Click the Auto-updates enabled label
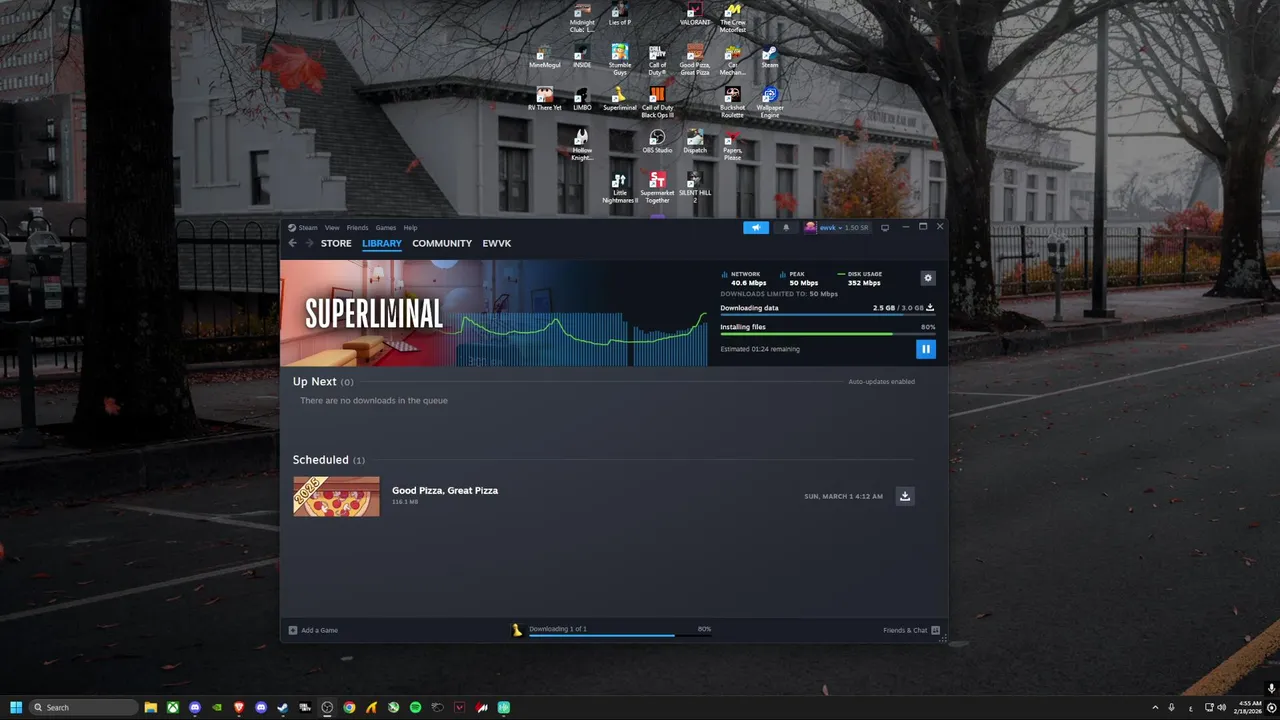 882,382
